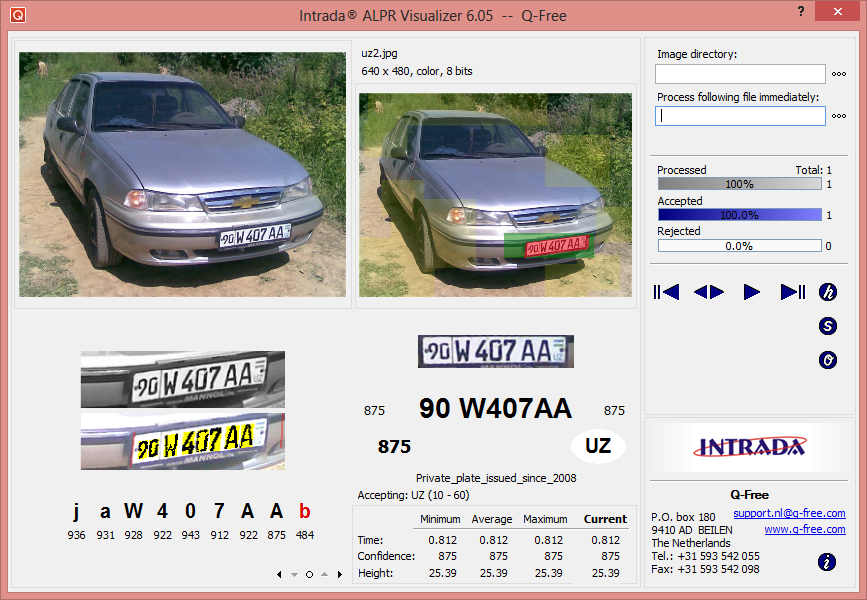
Task: Open the info 'i' icon near contact details
Action: tap(827, 562)
